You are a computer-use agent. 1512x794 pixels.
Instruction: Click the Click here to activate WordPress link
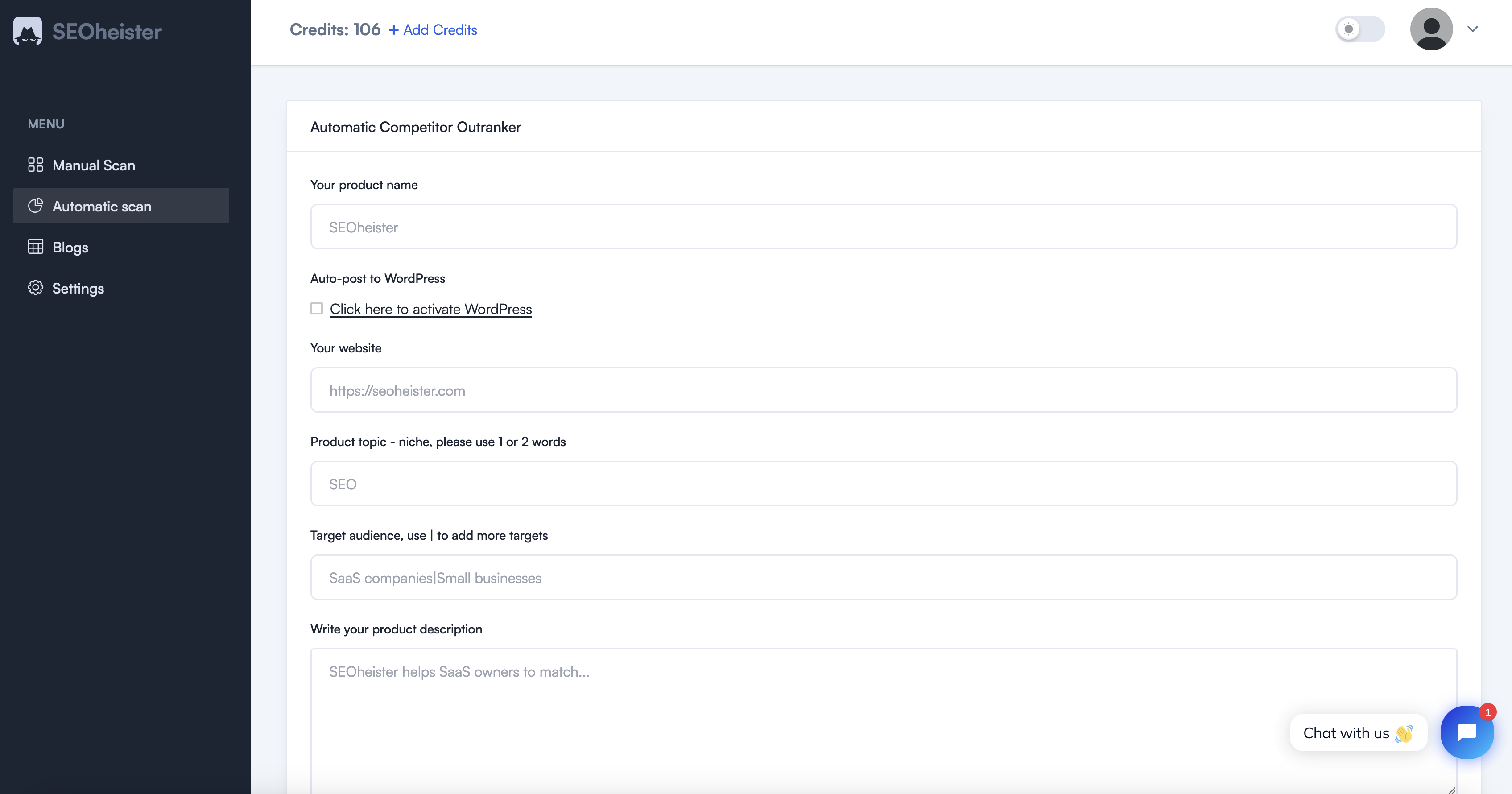pos(431,309)
